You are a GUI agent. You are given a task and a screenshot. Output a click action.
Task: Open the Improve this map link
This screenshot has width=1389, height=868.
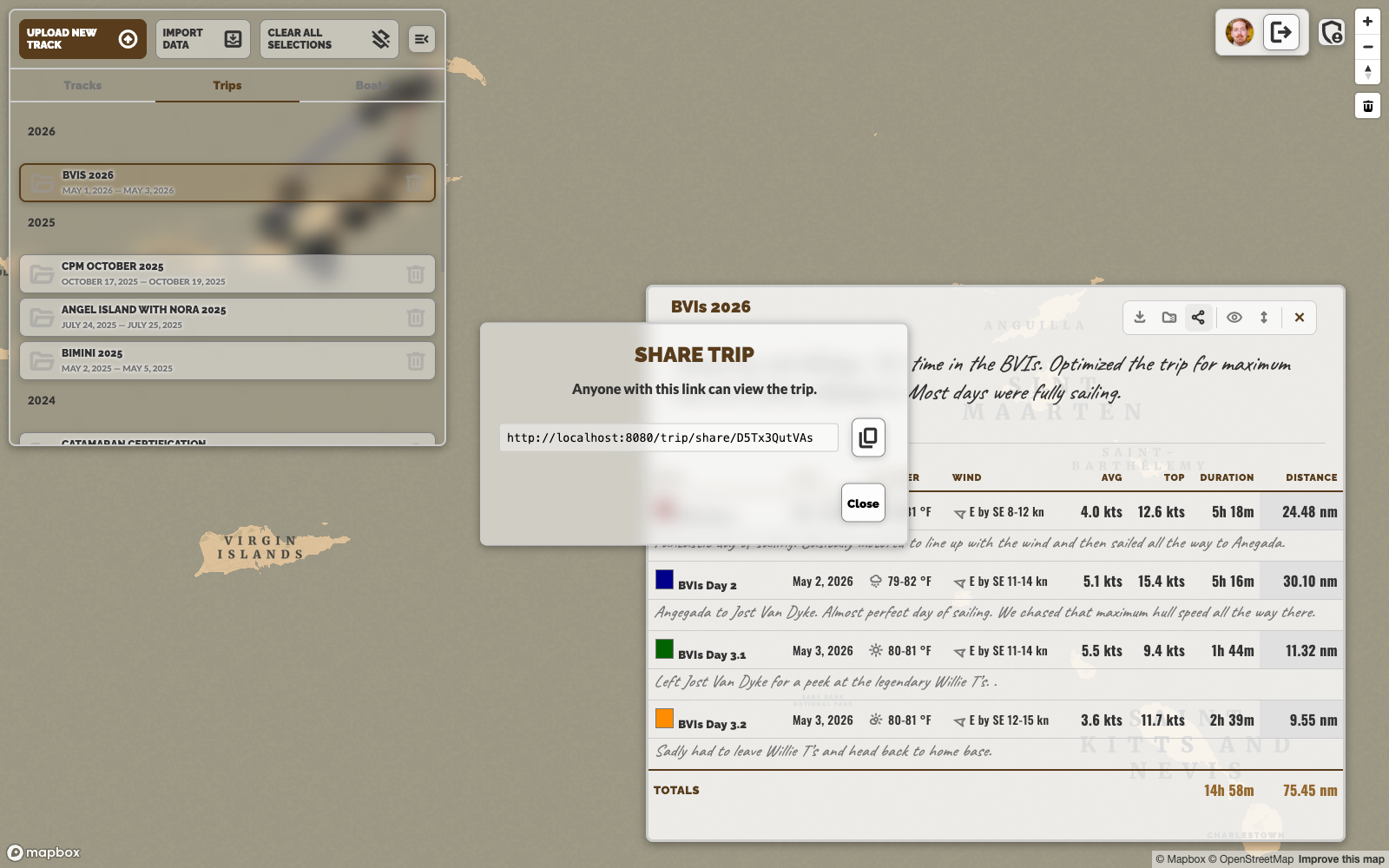coord(1341,859)
